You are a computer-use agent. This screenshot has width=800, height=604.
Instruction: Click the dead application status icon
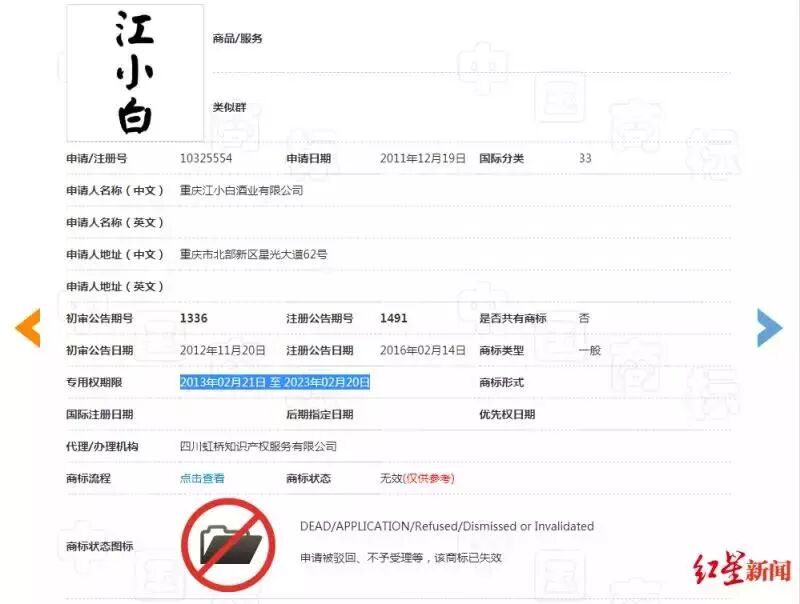tap(228, 546)
